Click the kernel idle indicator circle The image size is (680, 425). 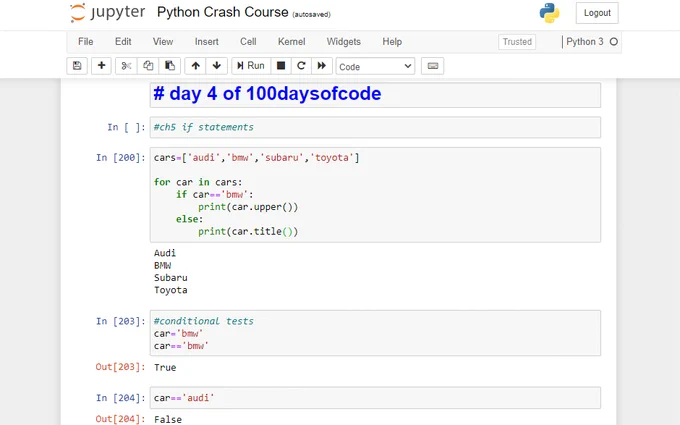click(x=614, y=42)
